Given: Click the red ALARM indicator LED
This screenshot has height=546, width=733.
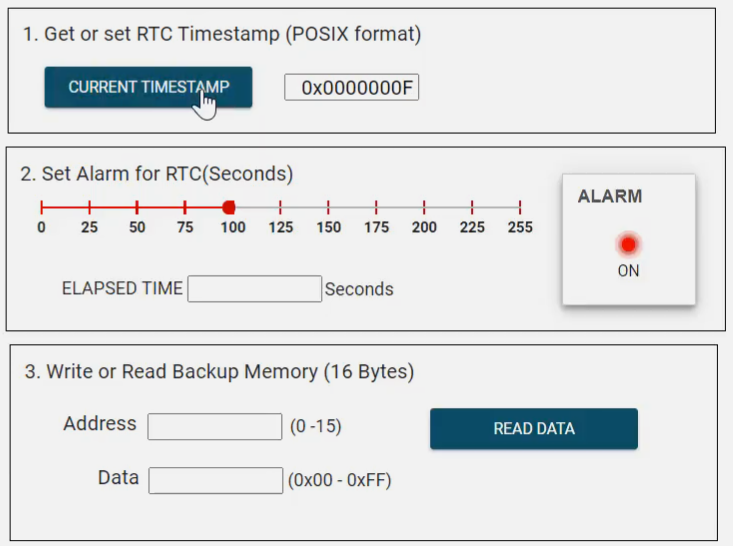Looking at the screenshot, I should point(628,244).
